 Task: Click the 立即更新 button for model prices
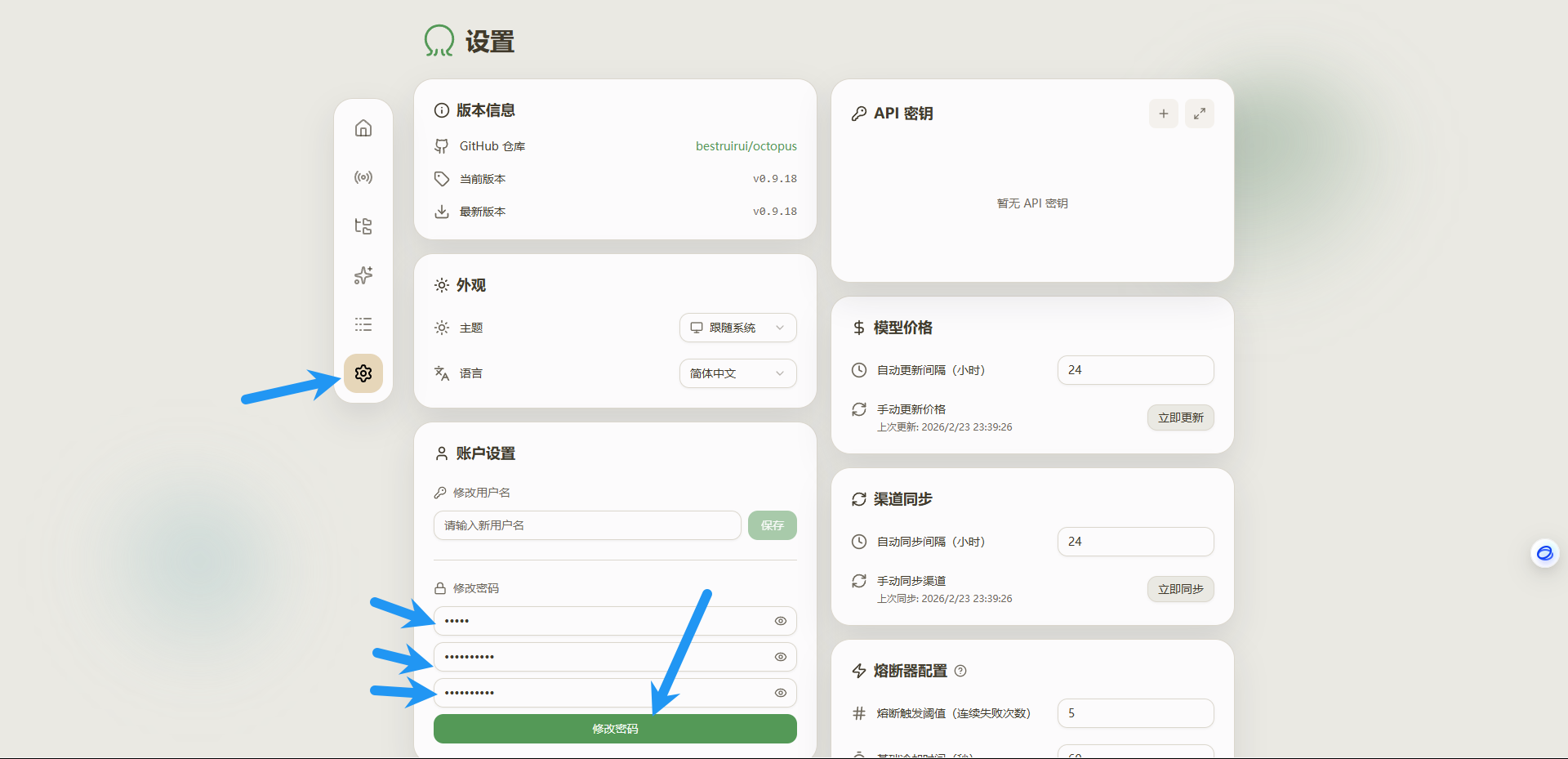pyautogui.click(x=1180, y=417)
